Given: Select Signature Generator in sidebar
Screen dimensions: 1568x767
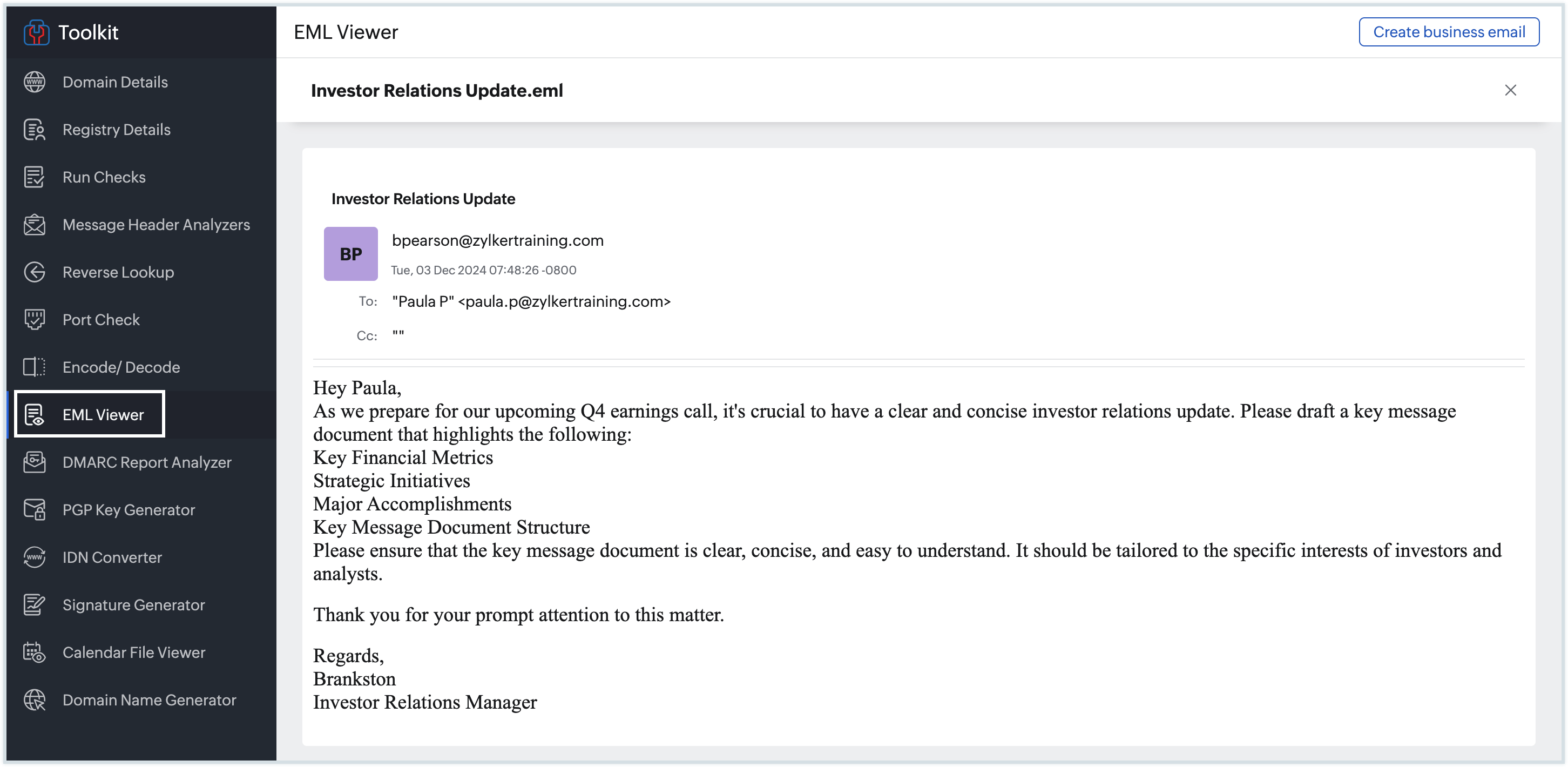Looking at the screenshot, I should (133, 604).
